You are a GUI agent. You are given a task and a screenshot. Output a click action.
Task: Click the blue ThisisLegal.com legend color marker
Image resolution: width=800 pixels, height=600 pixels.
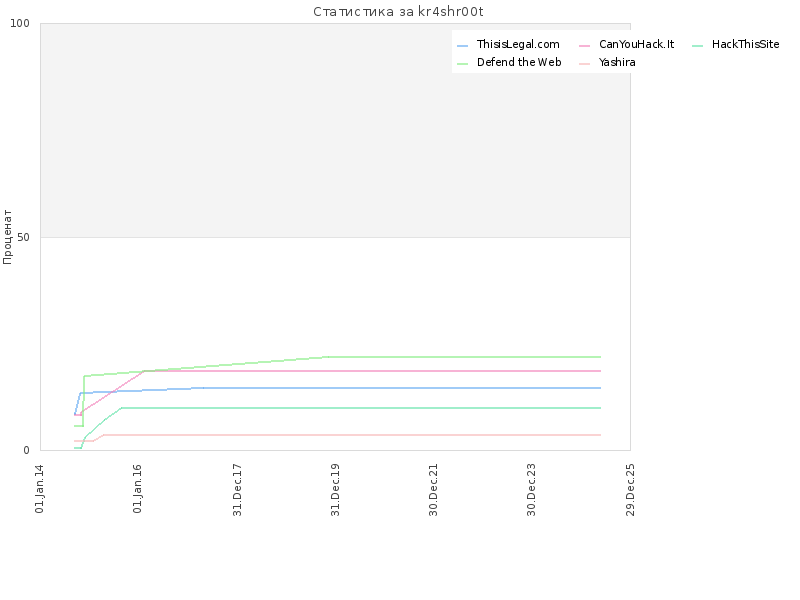(x=463, y=46)
